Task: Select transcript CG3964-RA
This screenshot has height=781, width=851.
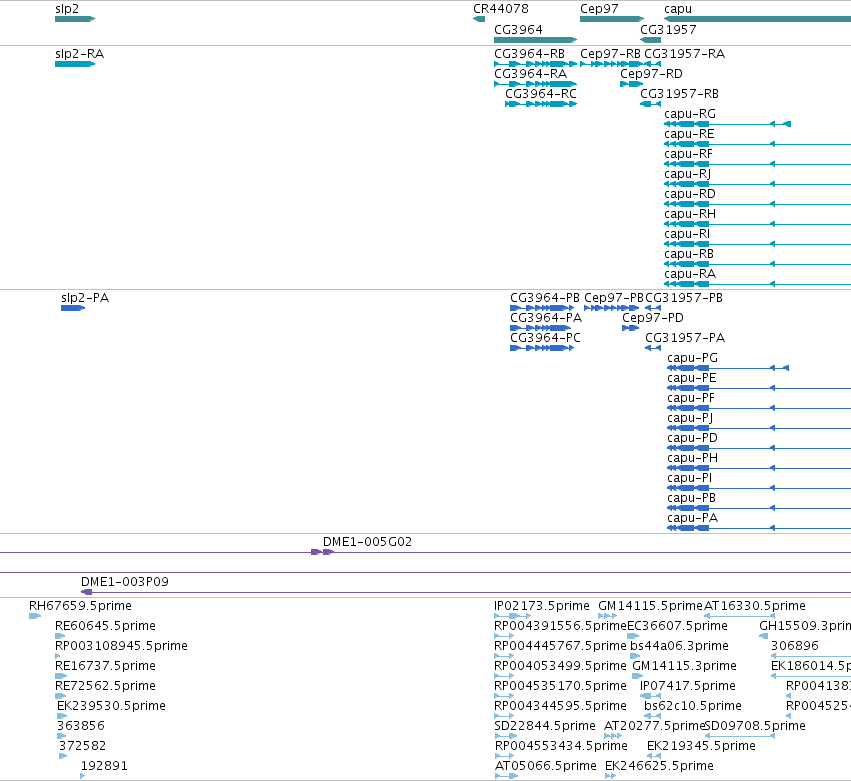Action: [x=535, y=84]
